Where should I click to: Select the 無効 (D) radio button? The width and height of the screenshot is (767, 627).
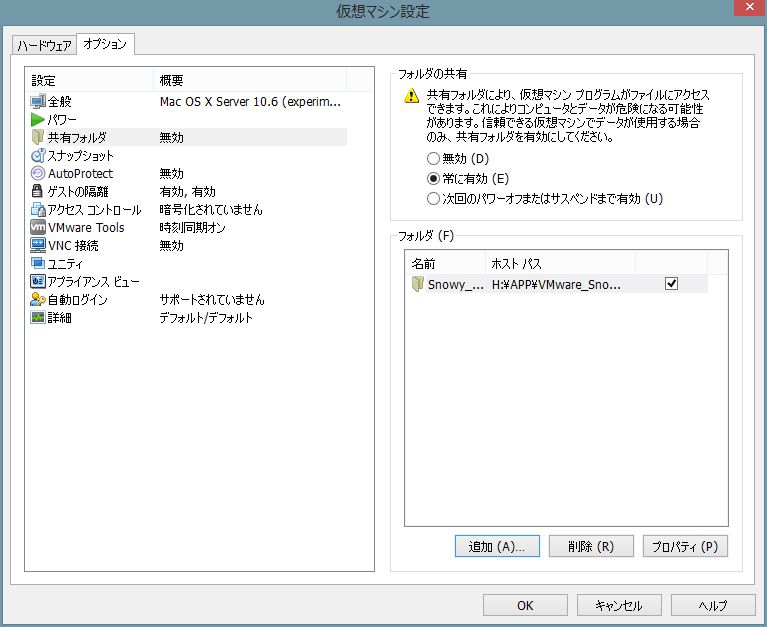tap(433, 158)
